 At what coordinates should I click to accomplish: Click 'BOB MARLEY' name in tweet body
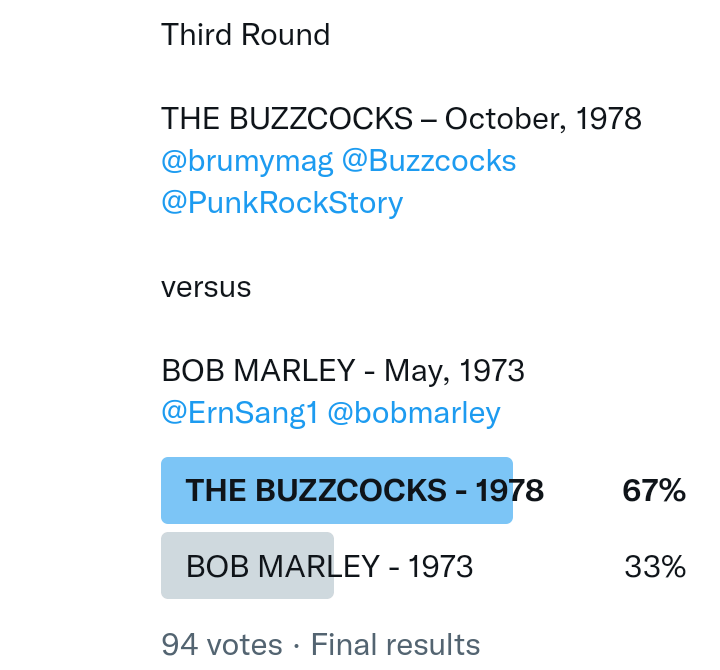point(258,371)
